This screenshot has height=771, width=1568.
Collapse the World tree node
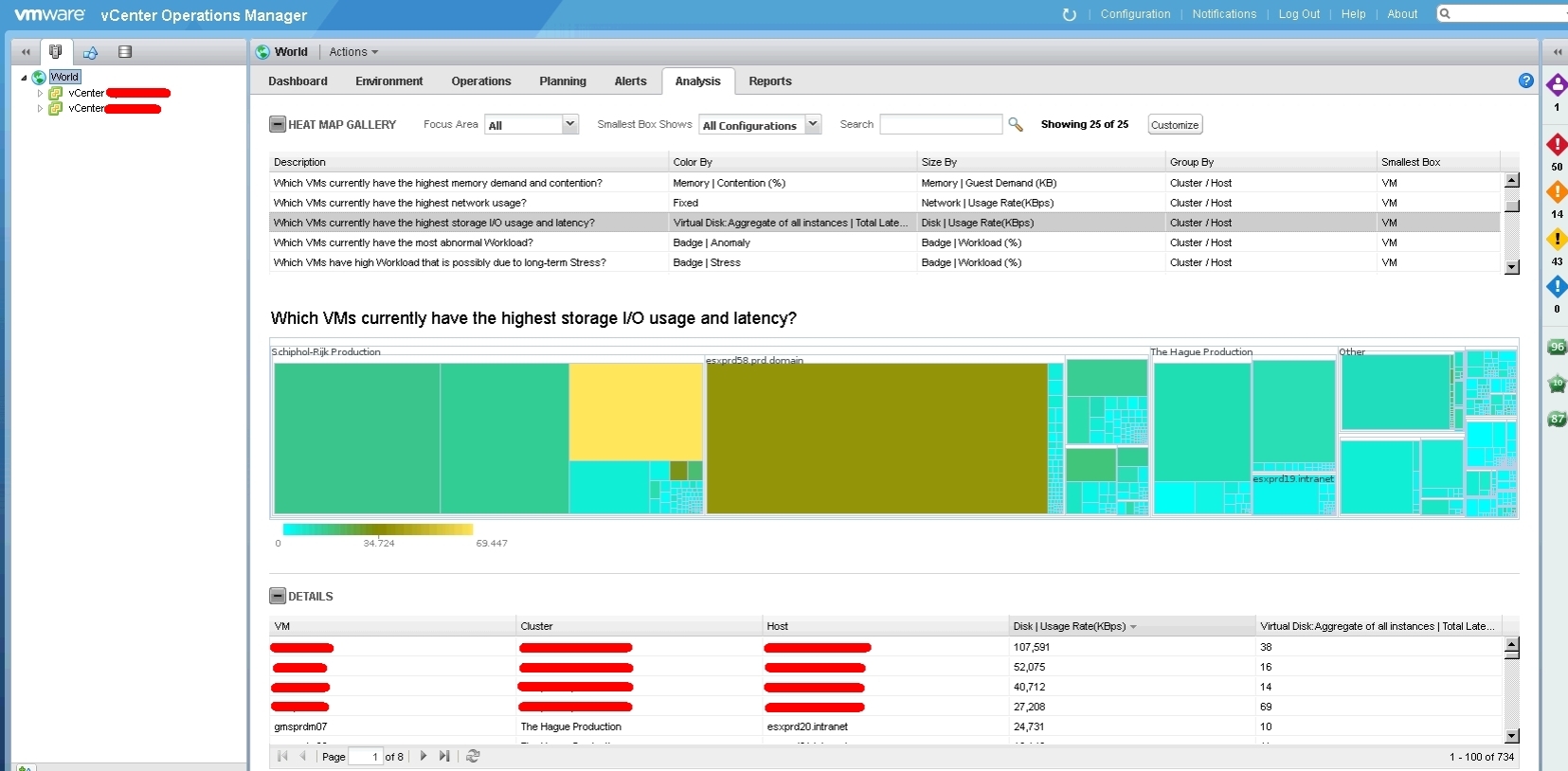point(24,78)
